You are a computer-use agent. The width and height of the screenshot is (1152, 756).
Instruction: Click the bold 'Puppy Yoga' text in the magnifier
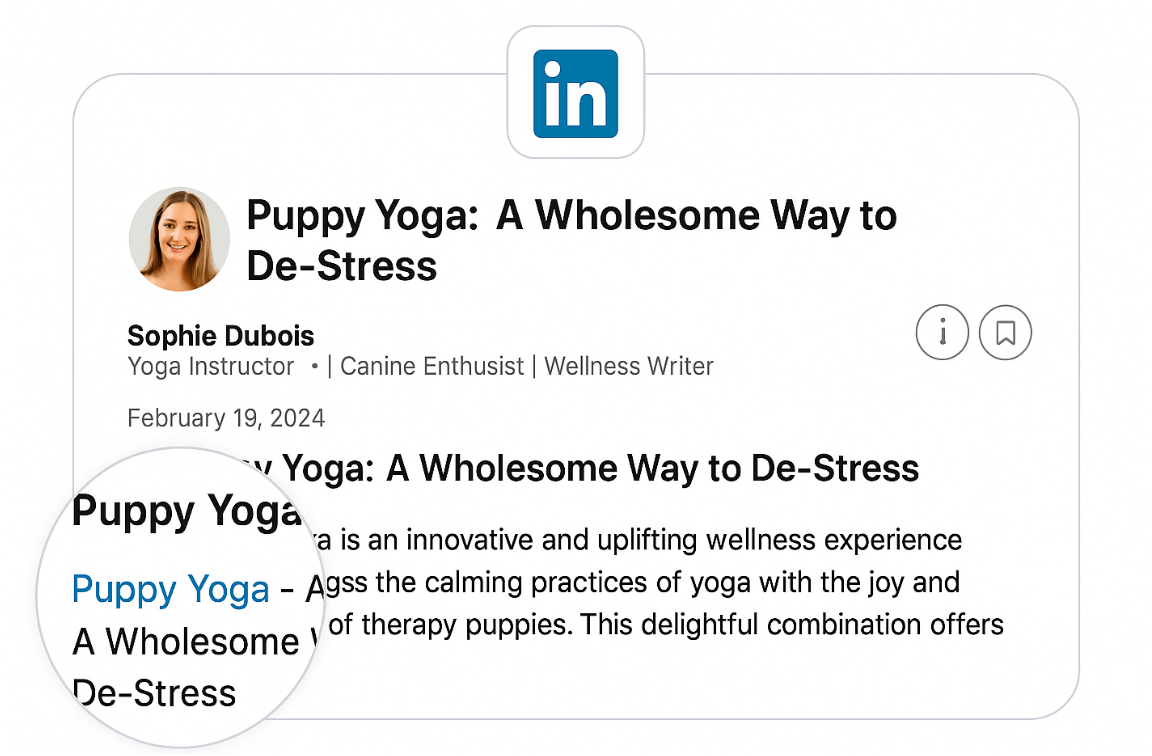point(187,511)
